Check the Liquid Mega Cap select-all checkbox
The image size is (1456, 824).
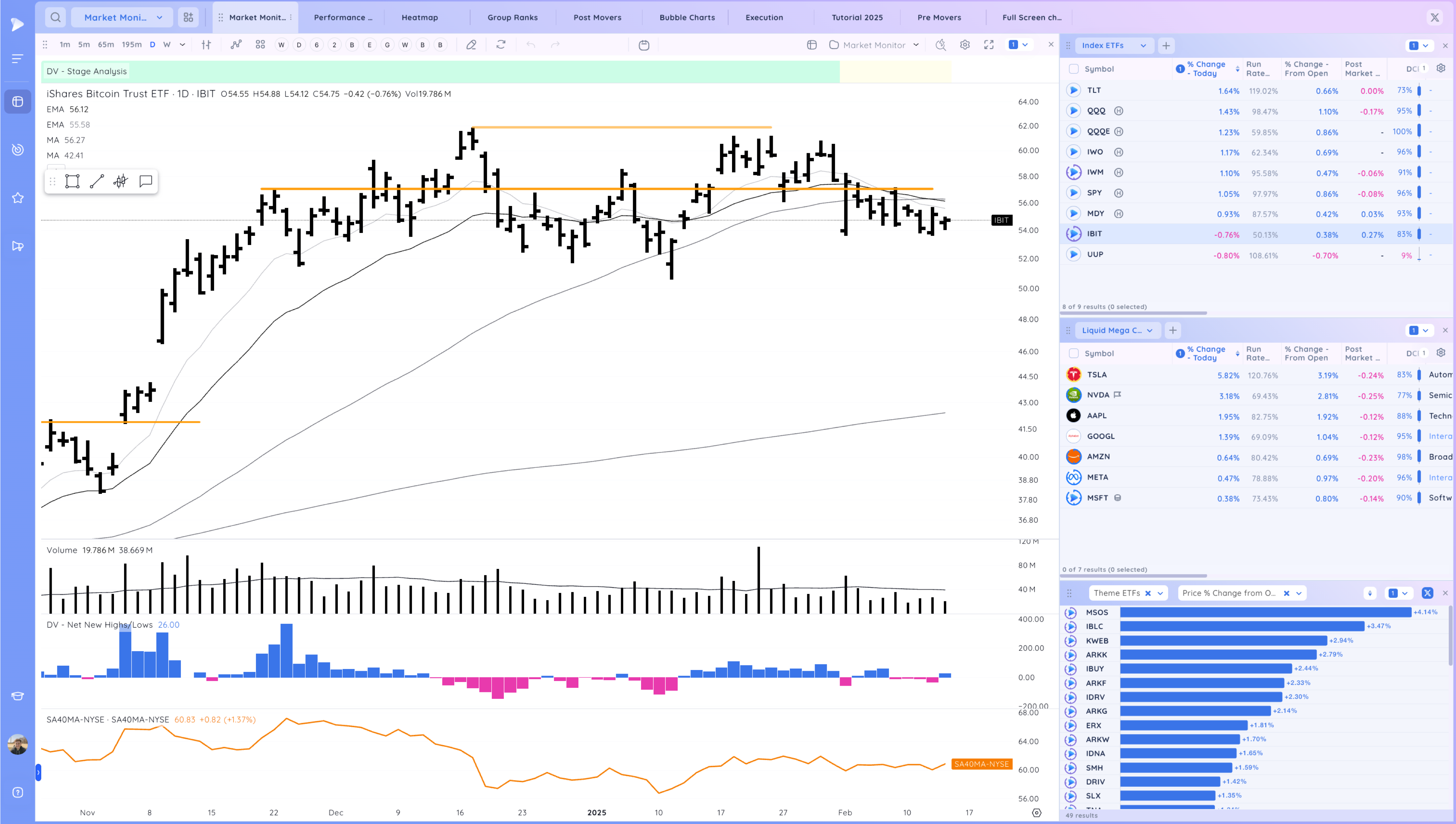1073,354
